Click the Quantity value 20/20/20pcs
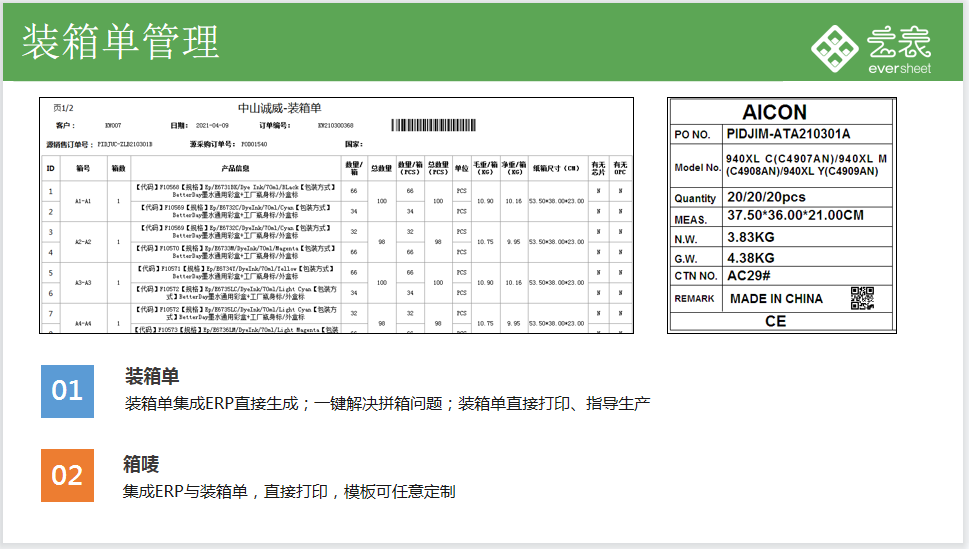The width and height of the screenshot is (969, 549). (766, 197)
